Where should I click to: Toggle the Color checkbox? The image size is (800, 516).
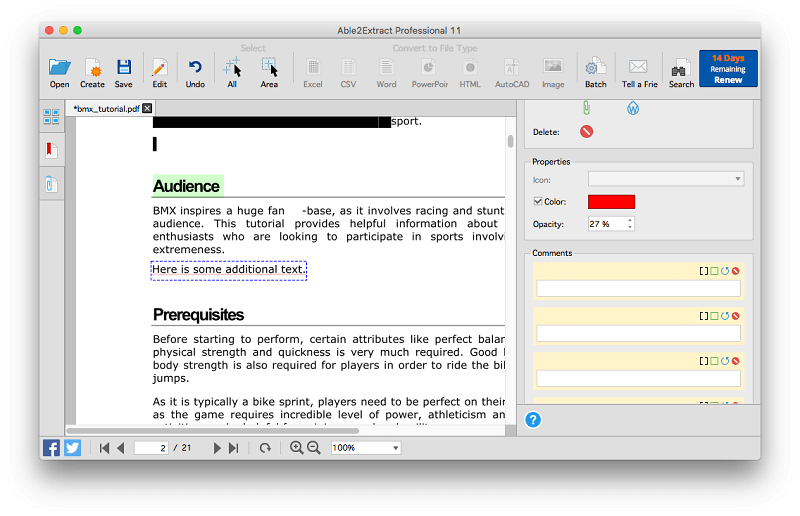click(538, 201)
